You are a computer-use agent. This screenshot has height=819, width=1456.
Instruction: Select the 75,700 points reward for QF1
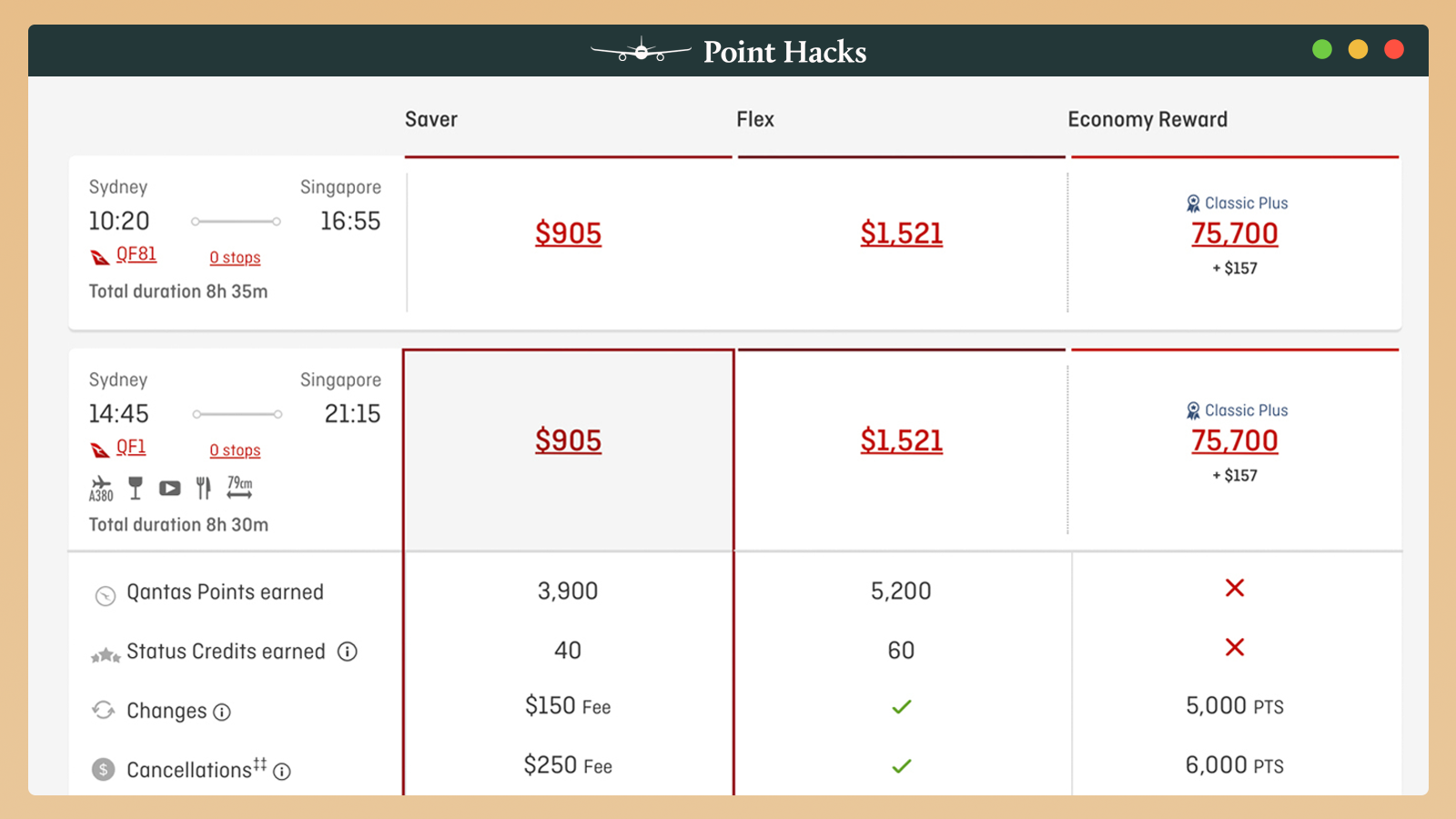(1235, 441)
